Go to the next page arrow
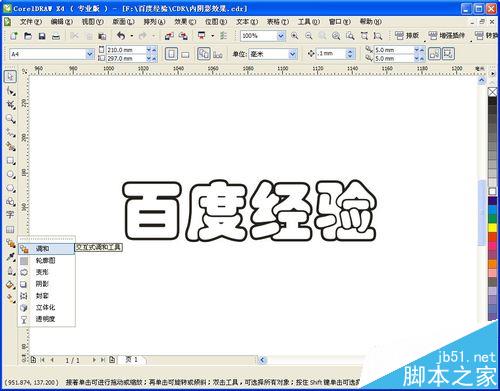 [94, 360]
